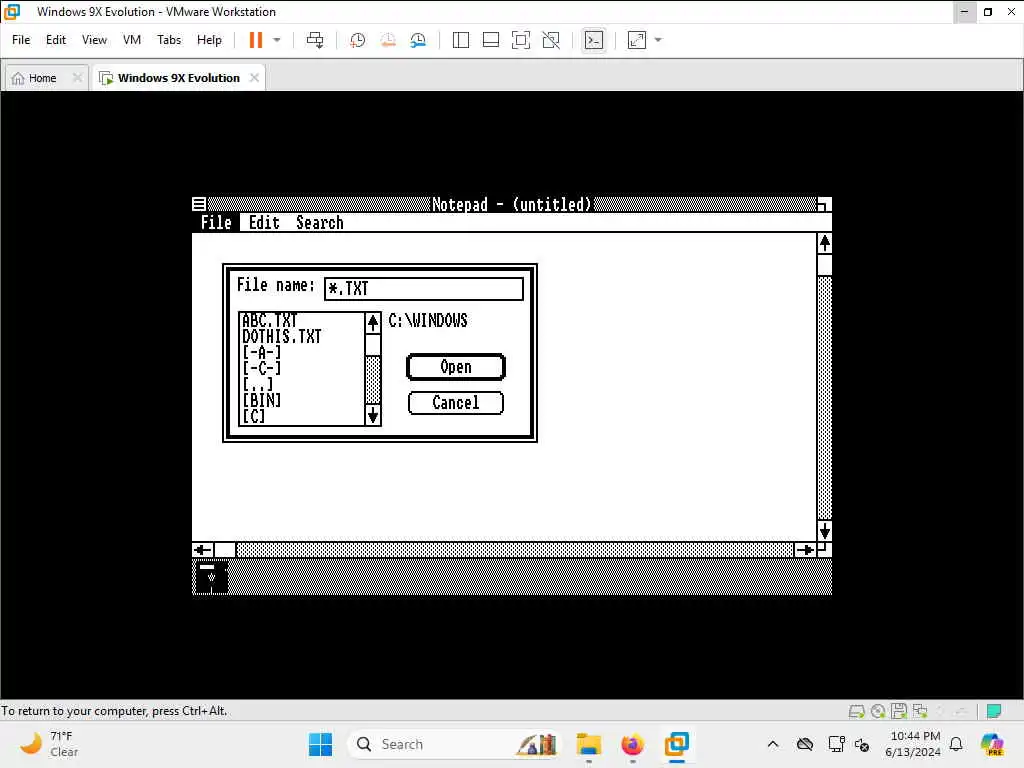
Task: Open the VM menu
Action: pyautogui.click(x=132, y=40)
